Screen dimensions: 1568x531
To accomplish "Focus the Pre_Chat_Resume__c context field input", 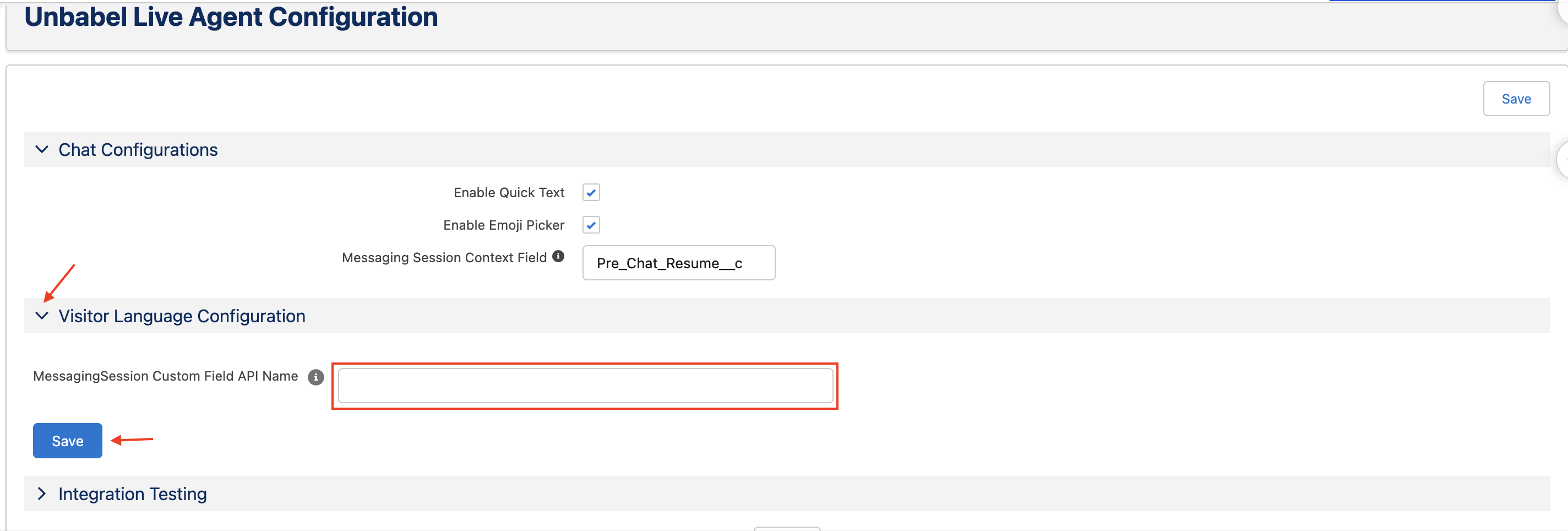I will [679, 263].
